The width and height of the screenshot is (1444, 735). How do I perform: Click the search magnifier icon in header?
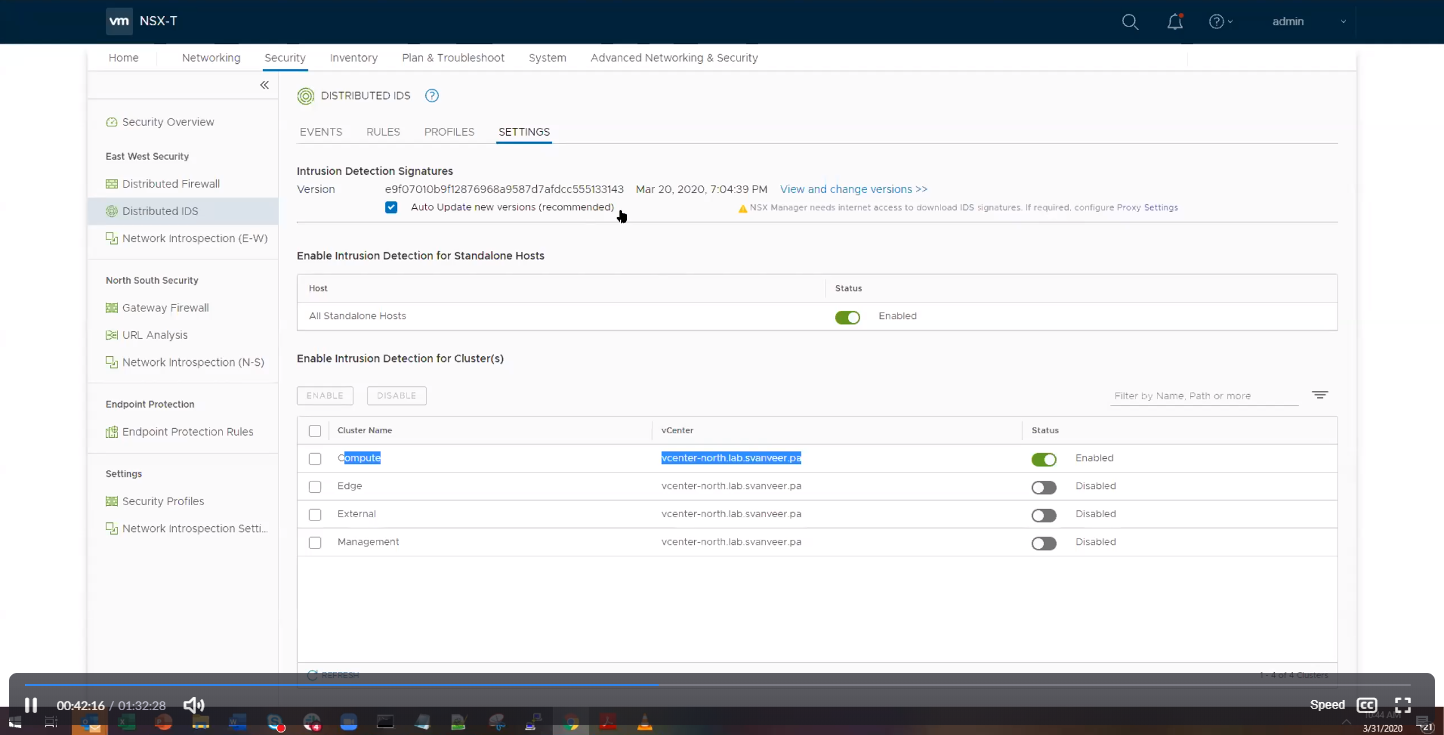click(1130, 22)
